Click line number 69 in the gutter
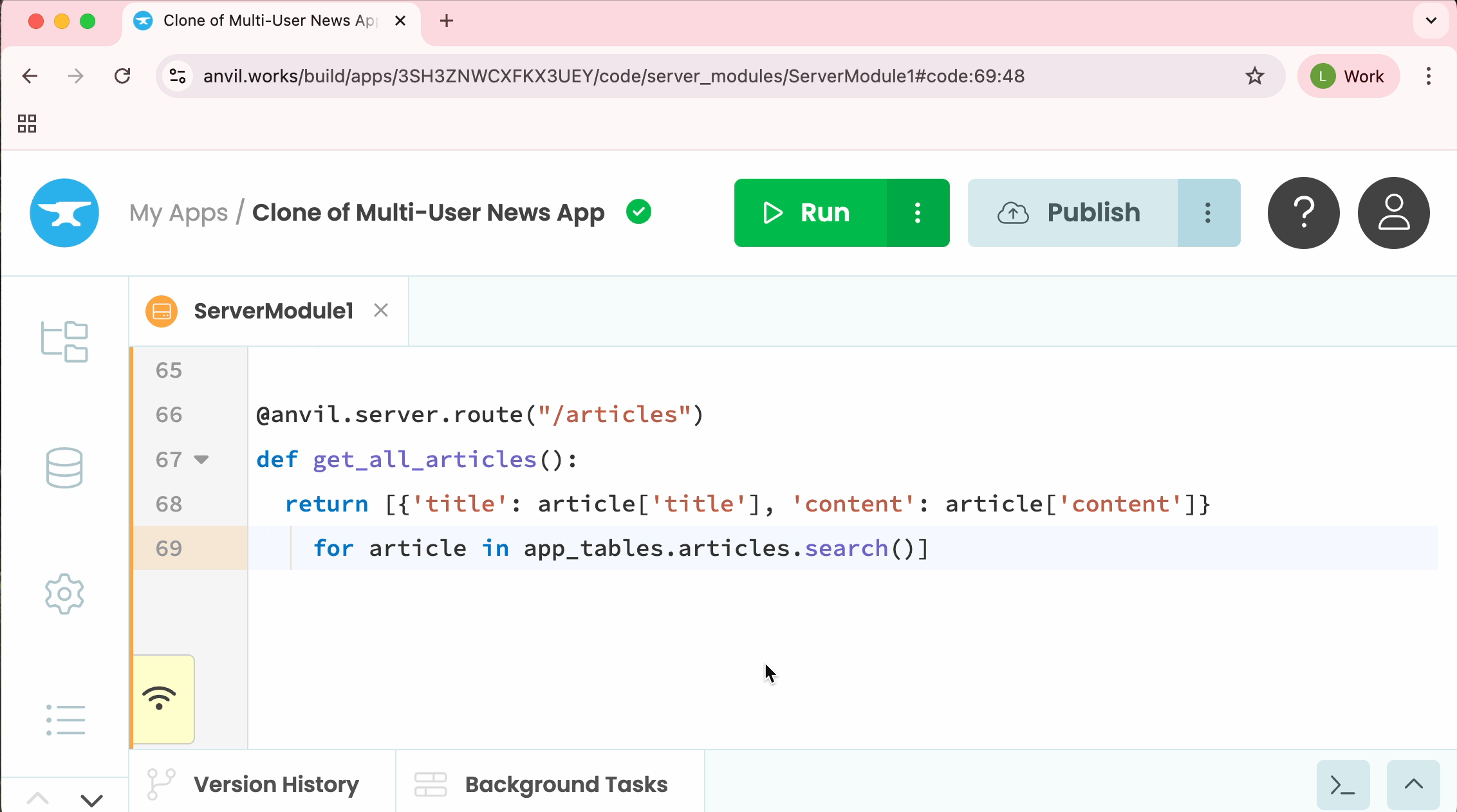1457x812 pixels. click(x=169, y=549)
